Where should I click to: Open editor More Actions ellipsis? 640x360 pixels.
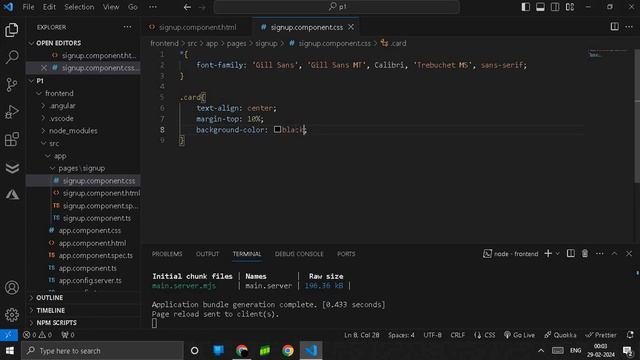click(x=629, y=27)
